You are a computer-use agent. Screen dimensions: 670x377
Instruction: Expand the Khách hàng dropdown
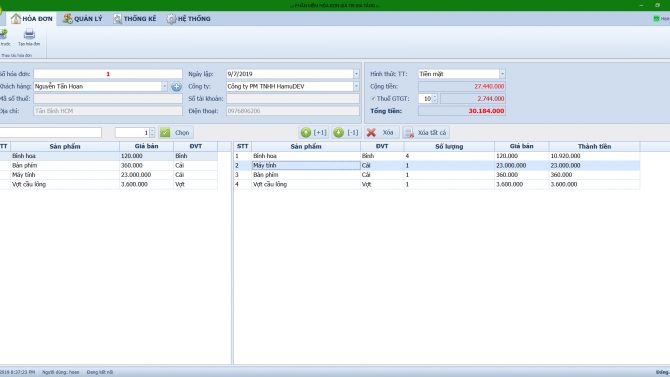[x=164, y=86]
